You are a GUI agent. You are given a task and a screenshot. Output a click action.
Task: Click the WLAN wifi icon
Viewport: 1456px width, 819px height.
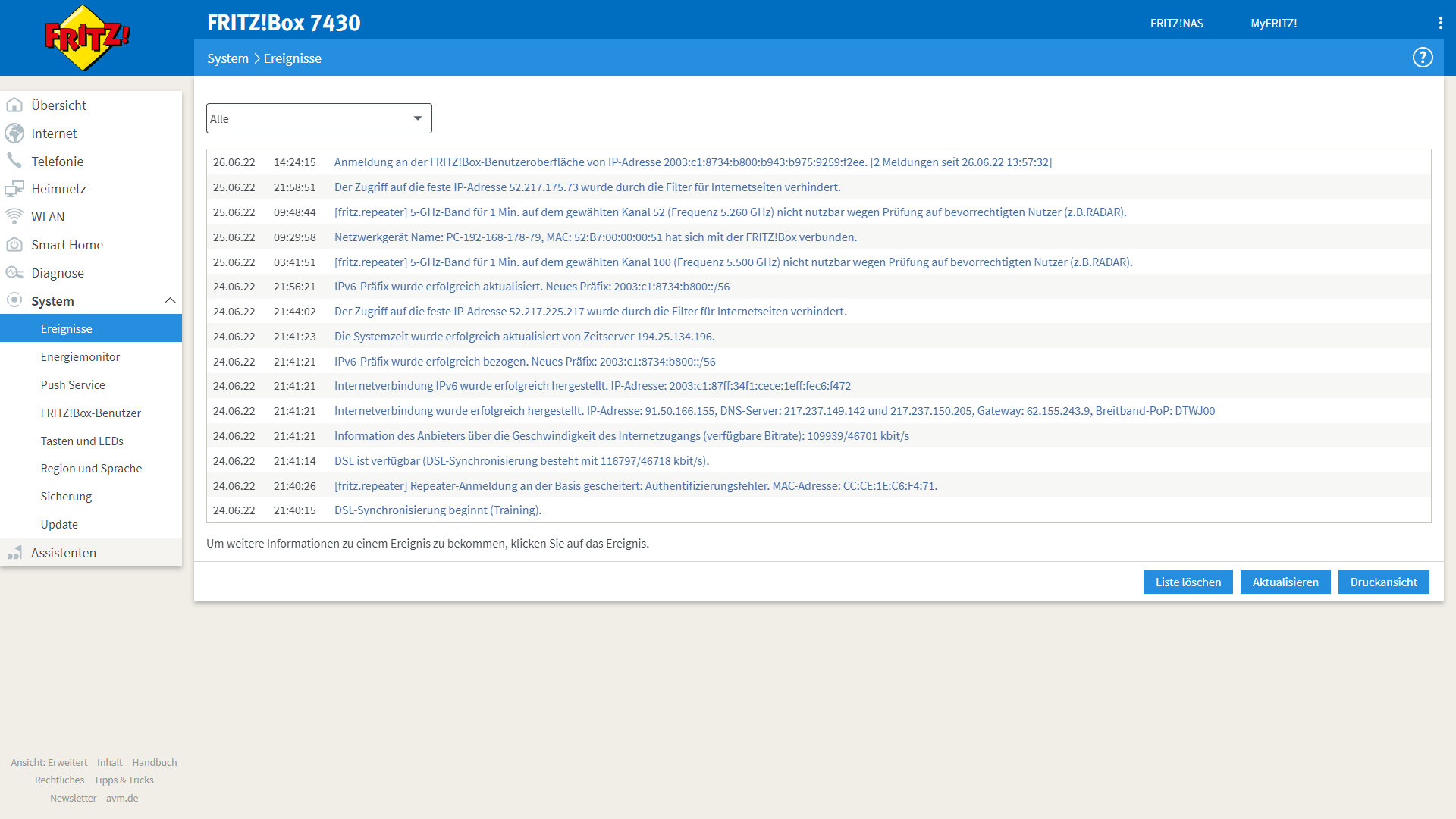coord(14,217)
